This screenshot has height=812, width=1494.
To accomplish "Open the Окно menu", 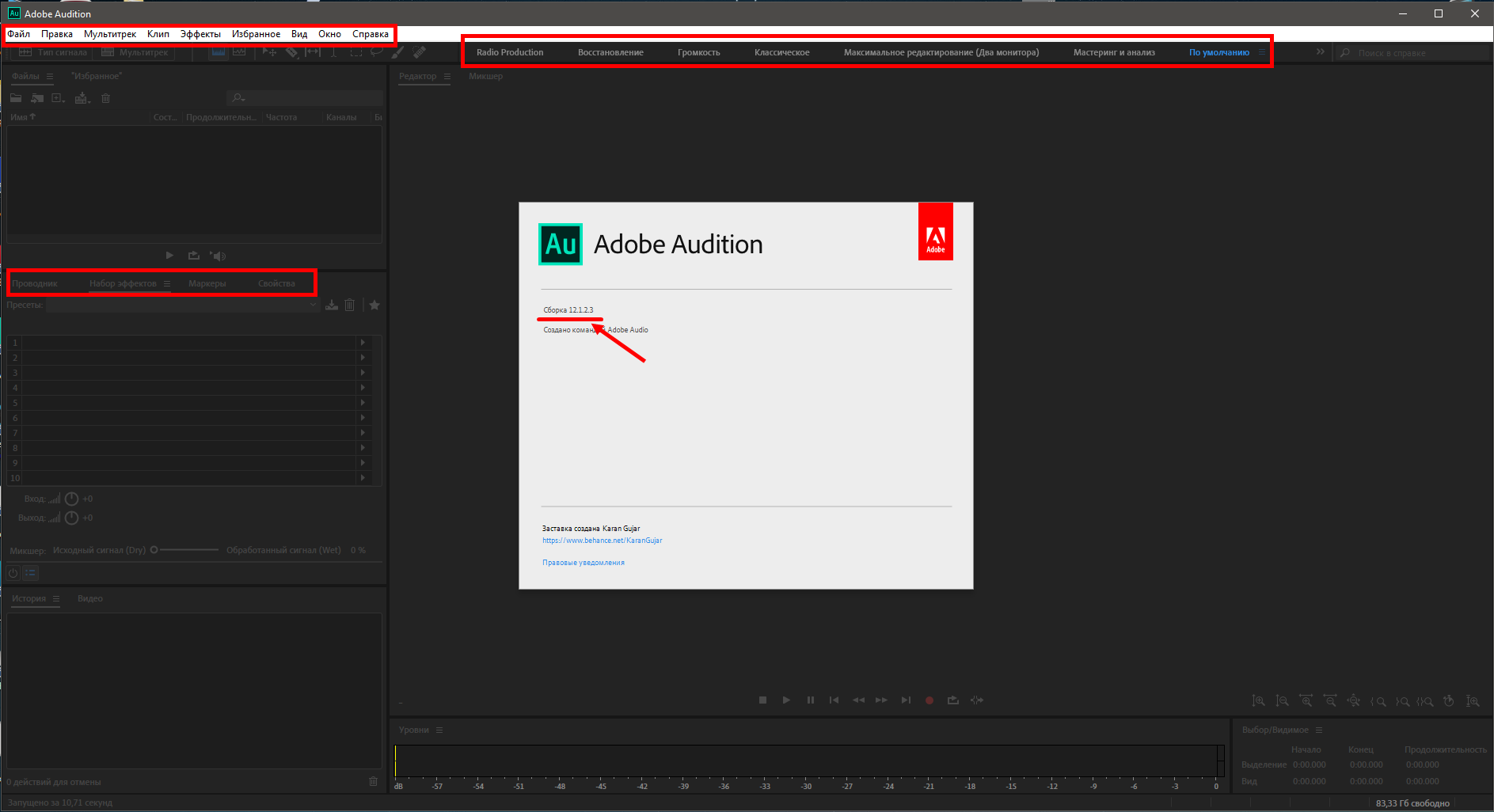I will point(329,34).
